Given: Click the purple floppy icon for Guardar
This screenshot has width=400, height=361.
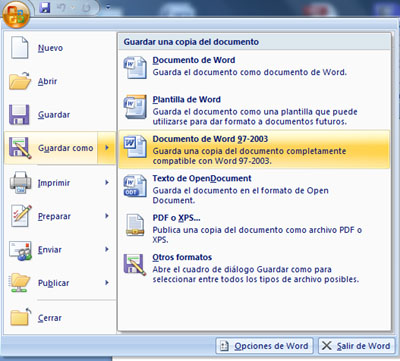Looking at the screenshot, I should coord(19,114).
